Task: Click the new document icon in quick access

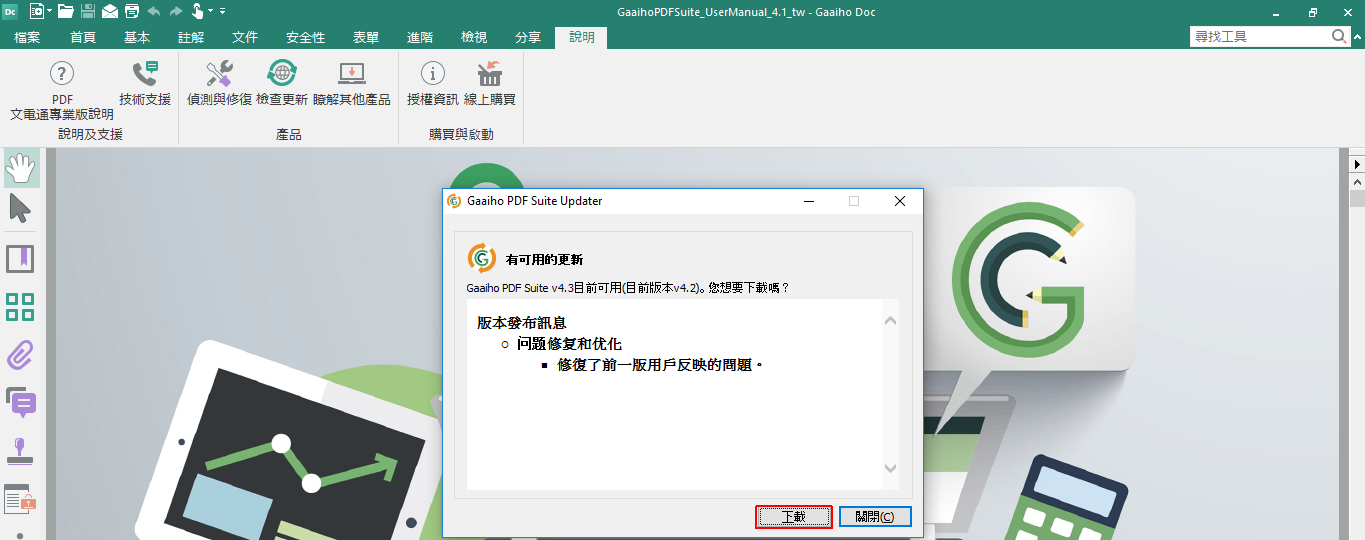Action: click(x=38, y=11)
